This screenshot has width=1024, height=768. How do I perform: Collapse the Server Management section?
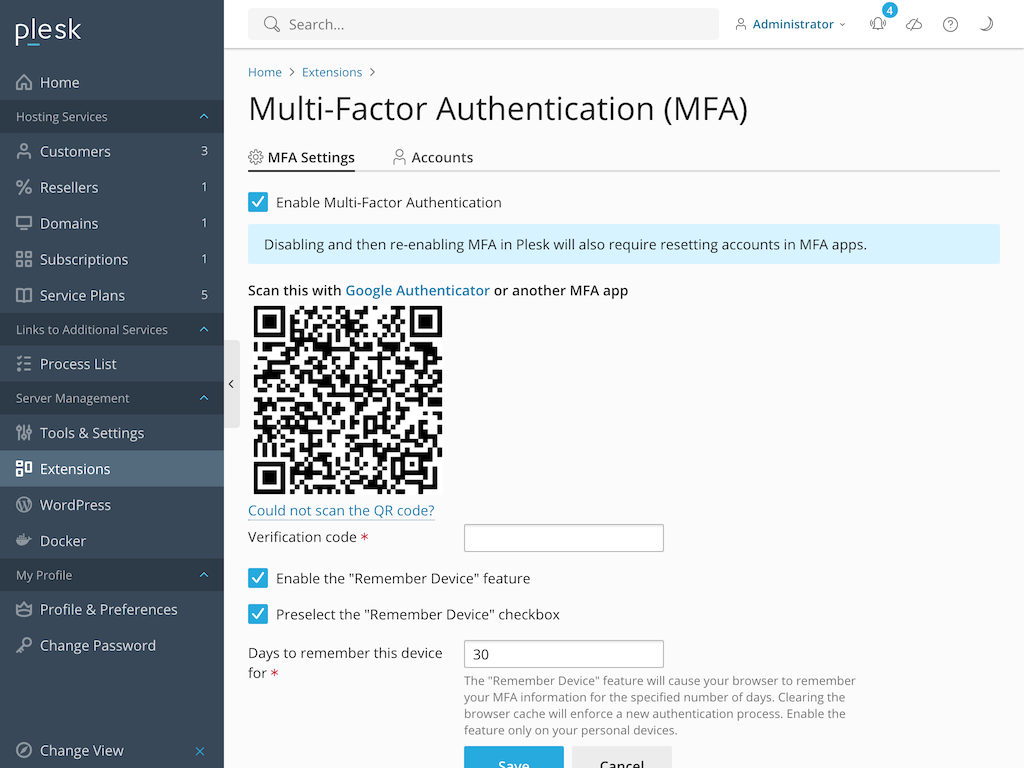click(204, 398)
